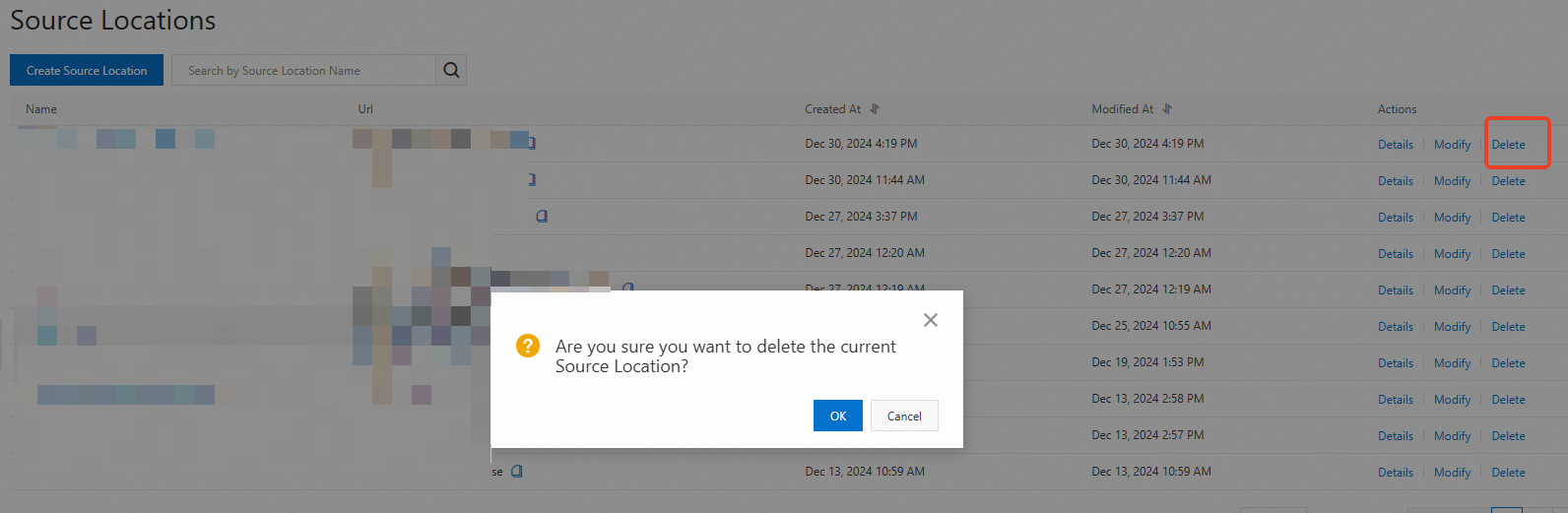Delete the Dec 13 10:59 AM row
This screenshot has height=513, width=1568.
click(1508, 473)
